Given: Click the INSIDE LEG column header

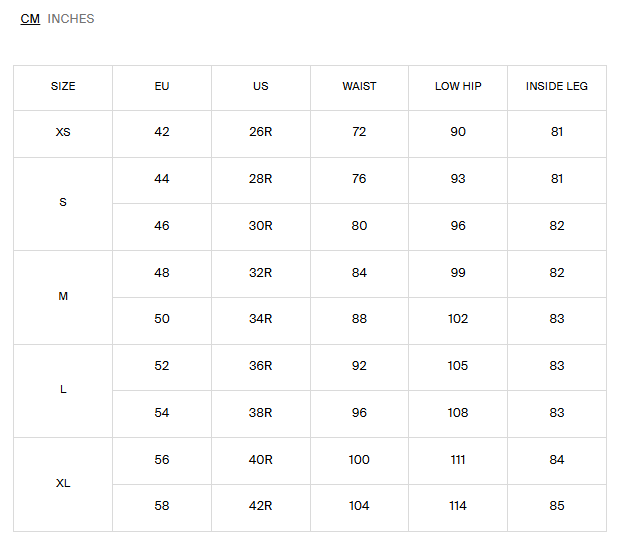Looking at the screenshot, I should pos(557,87).
